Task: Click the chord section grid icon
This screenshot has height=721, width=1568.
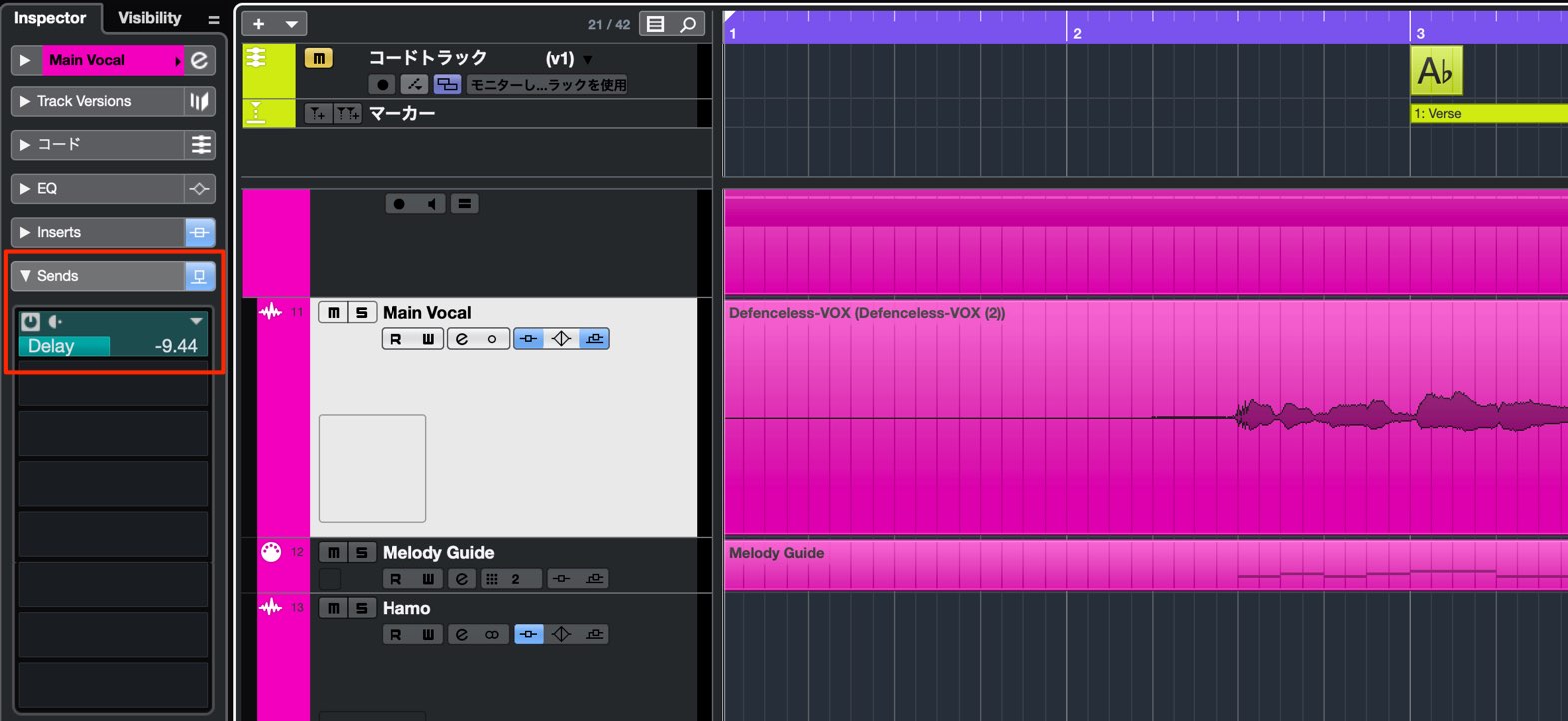Action: tap(200, 145)
